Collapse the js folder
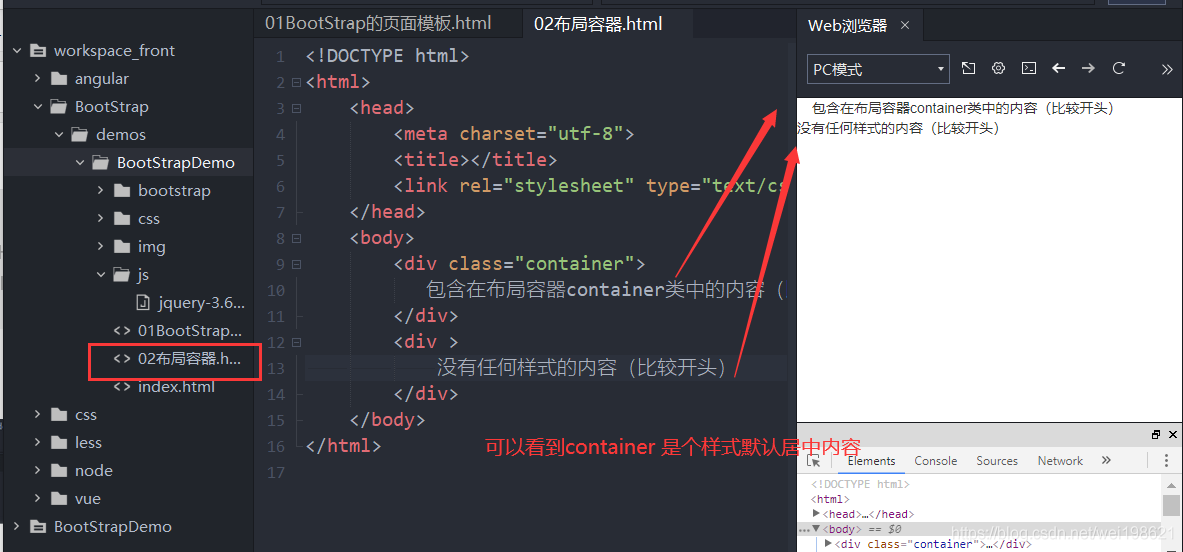 coord(101,274)
